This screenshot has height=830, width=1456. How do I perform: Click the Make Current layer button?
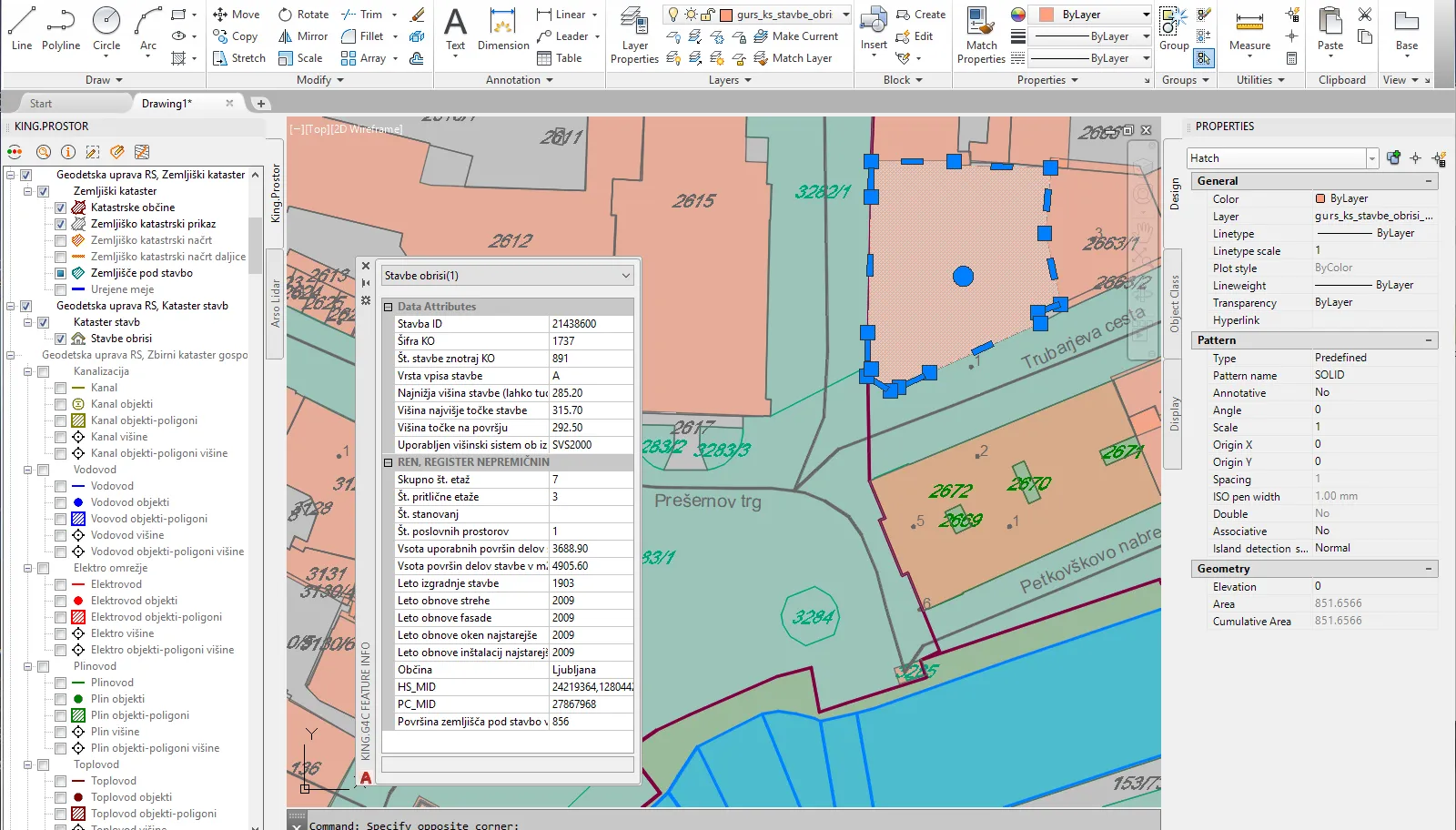[x=796, y=36]
